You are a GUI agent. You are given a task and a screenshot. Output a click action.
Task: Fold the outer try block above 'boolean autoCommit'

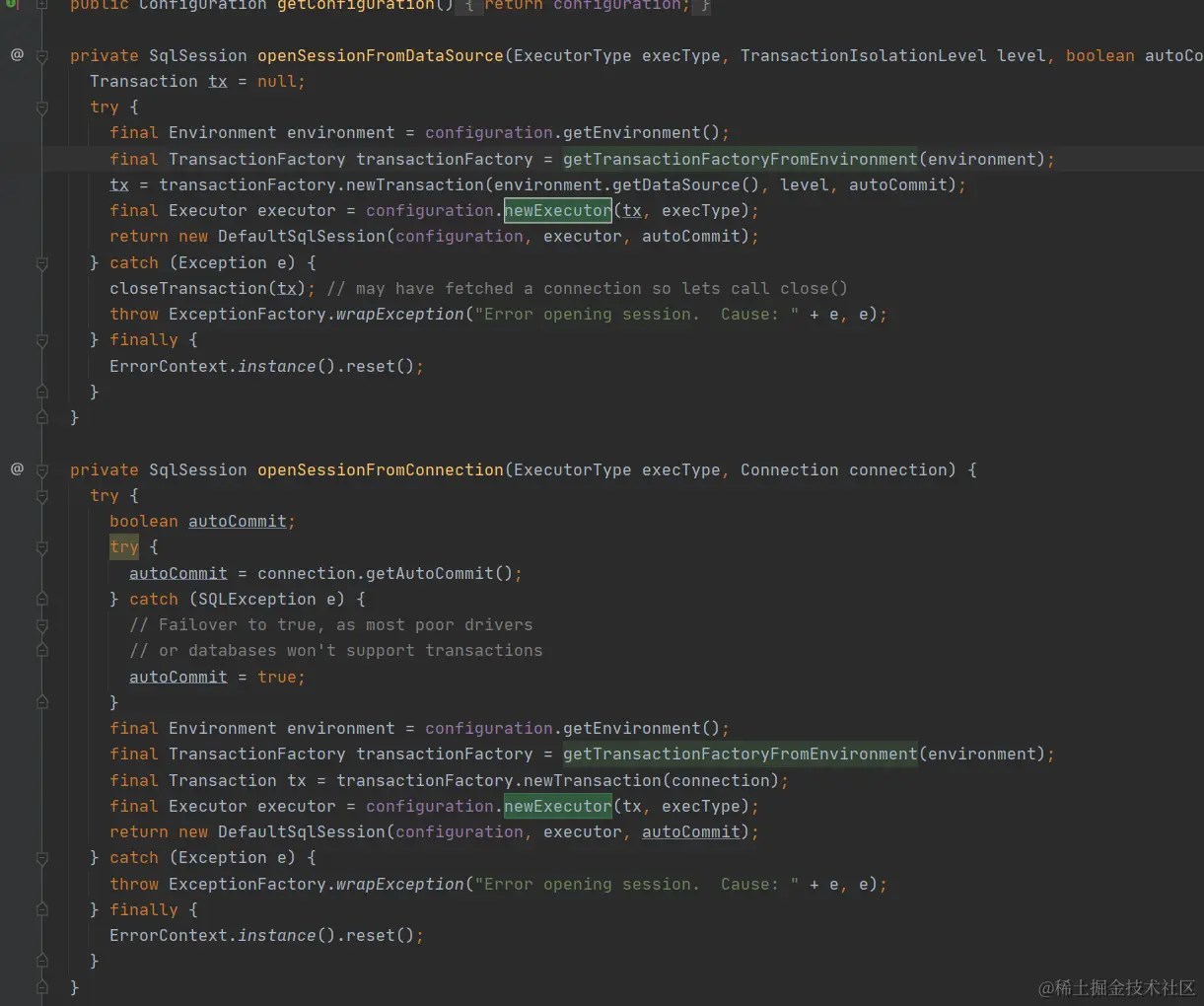[42, 496]
